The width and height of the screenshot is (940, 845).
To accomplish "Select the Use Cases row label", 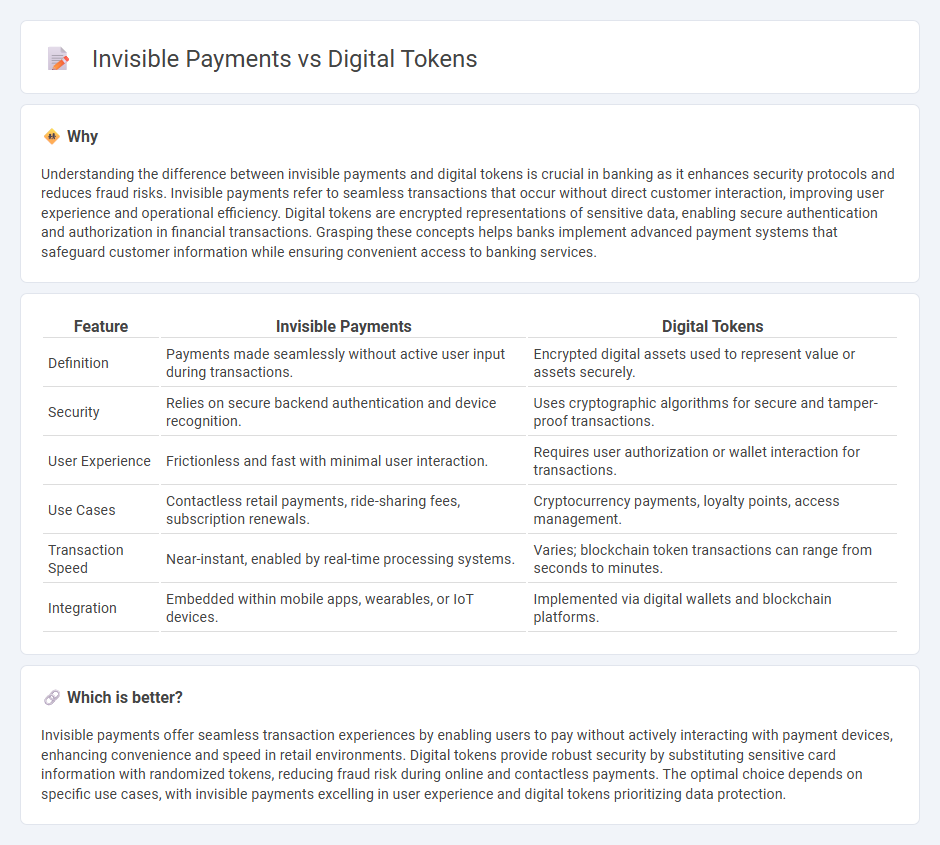I will 82,511.
